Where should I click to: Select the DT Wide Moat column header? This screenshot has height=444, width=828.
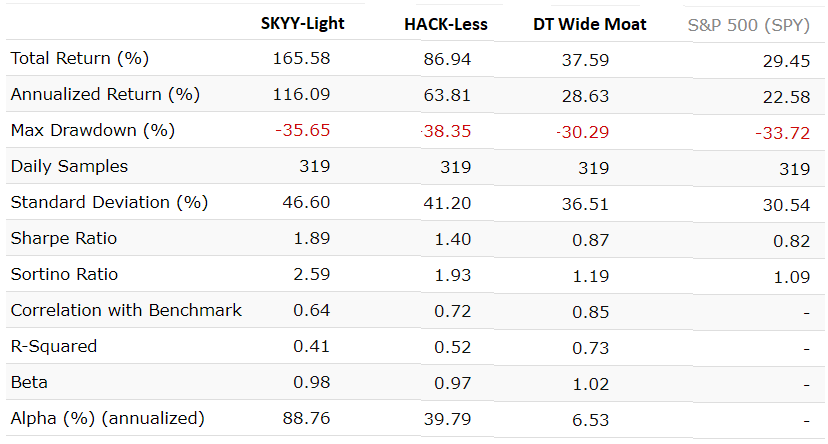pos(589,24)
